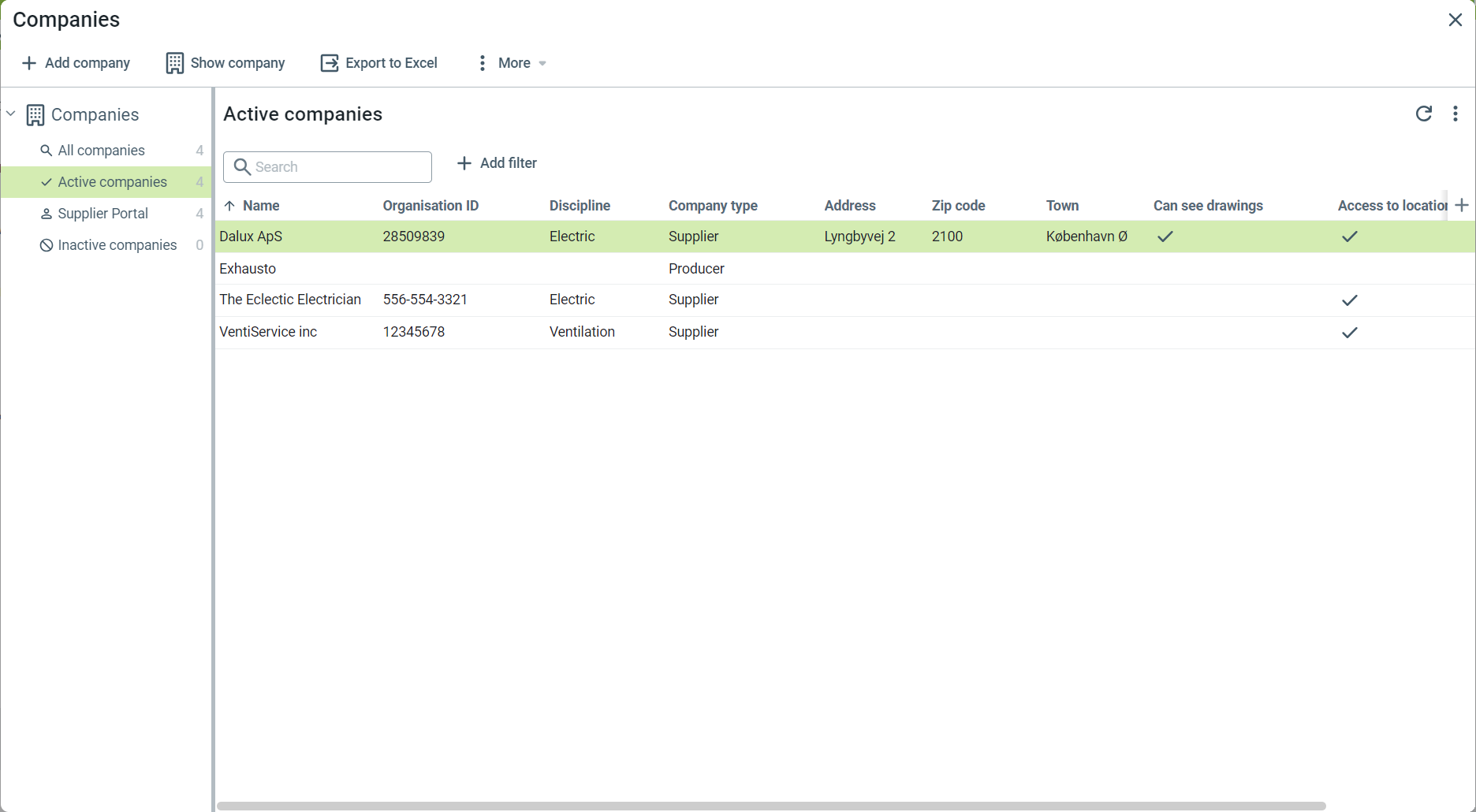Refresh the Active companies list

[1423, 114]
